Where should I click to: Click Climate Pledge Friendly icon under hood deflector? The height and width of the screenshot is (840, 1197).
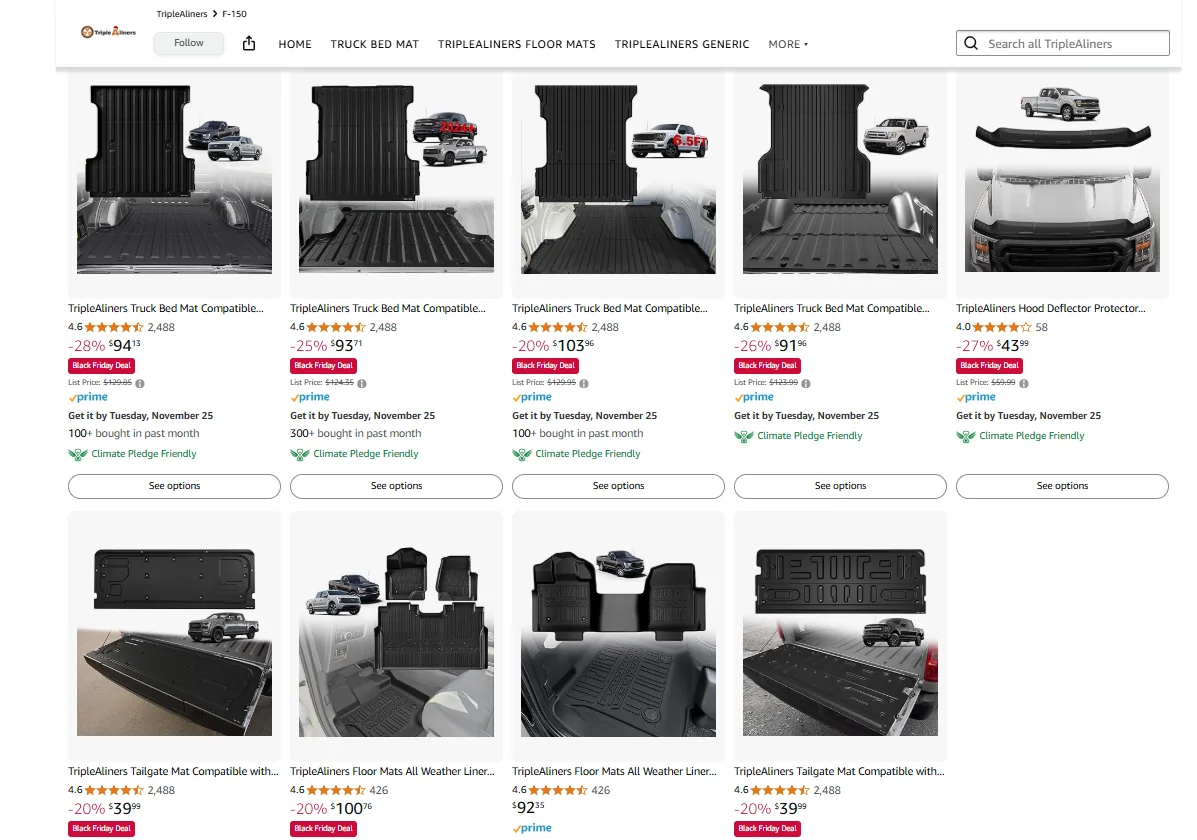[965, 436]
